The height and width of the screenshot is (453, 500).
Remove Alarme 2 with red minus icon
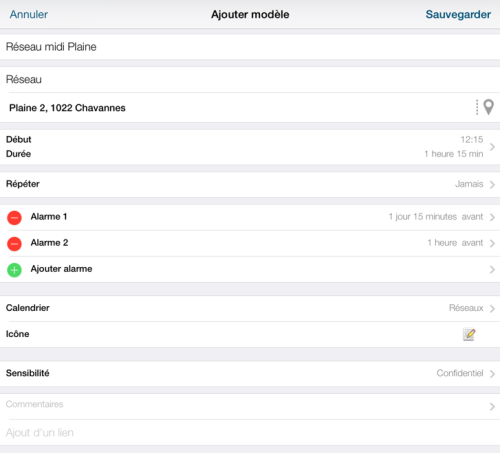[x=14, y=244]
